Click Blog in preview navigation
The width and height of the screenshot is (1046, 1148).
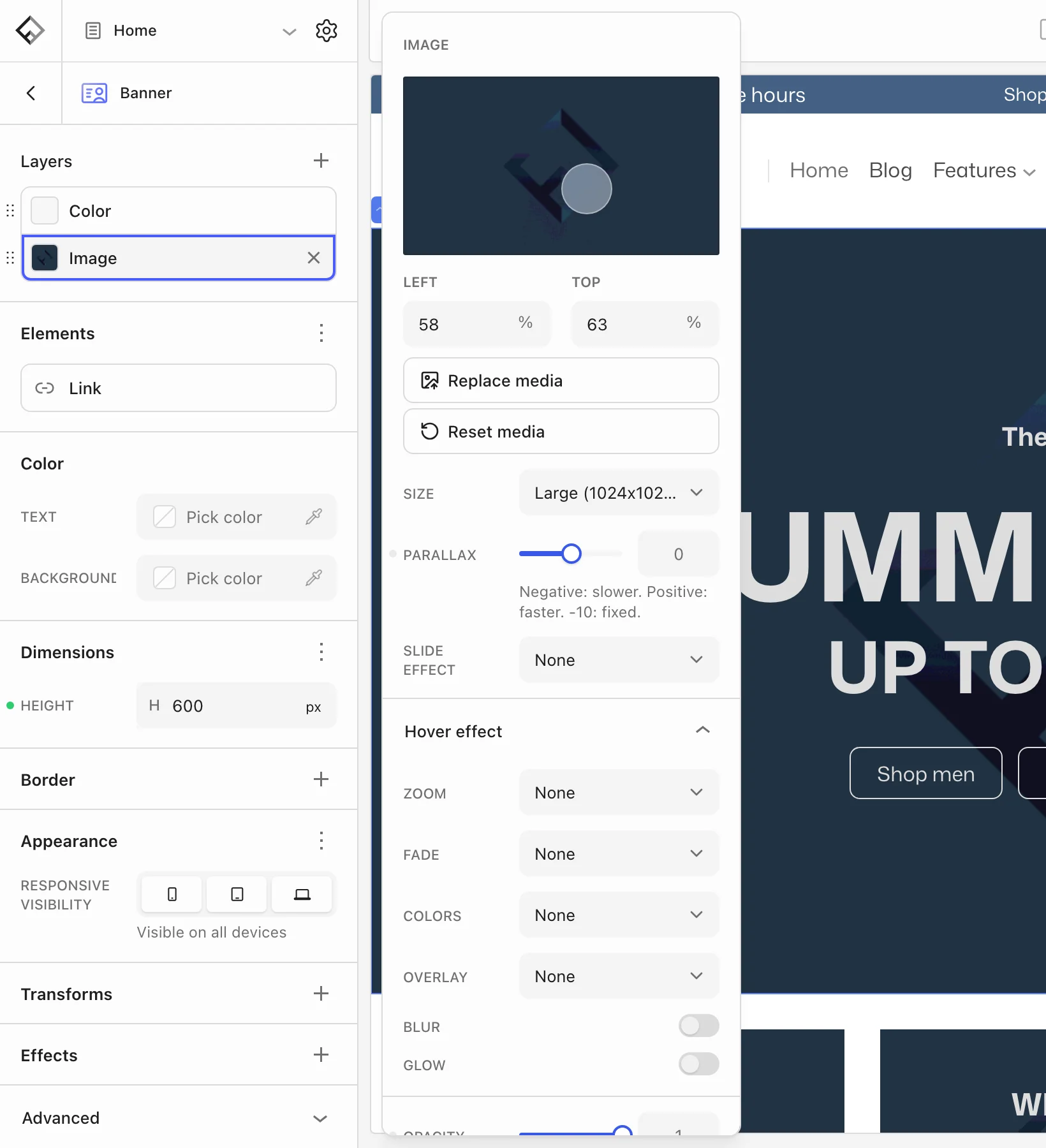(x=890, y=170)
